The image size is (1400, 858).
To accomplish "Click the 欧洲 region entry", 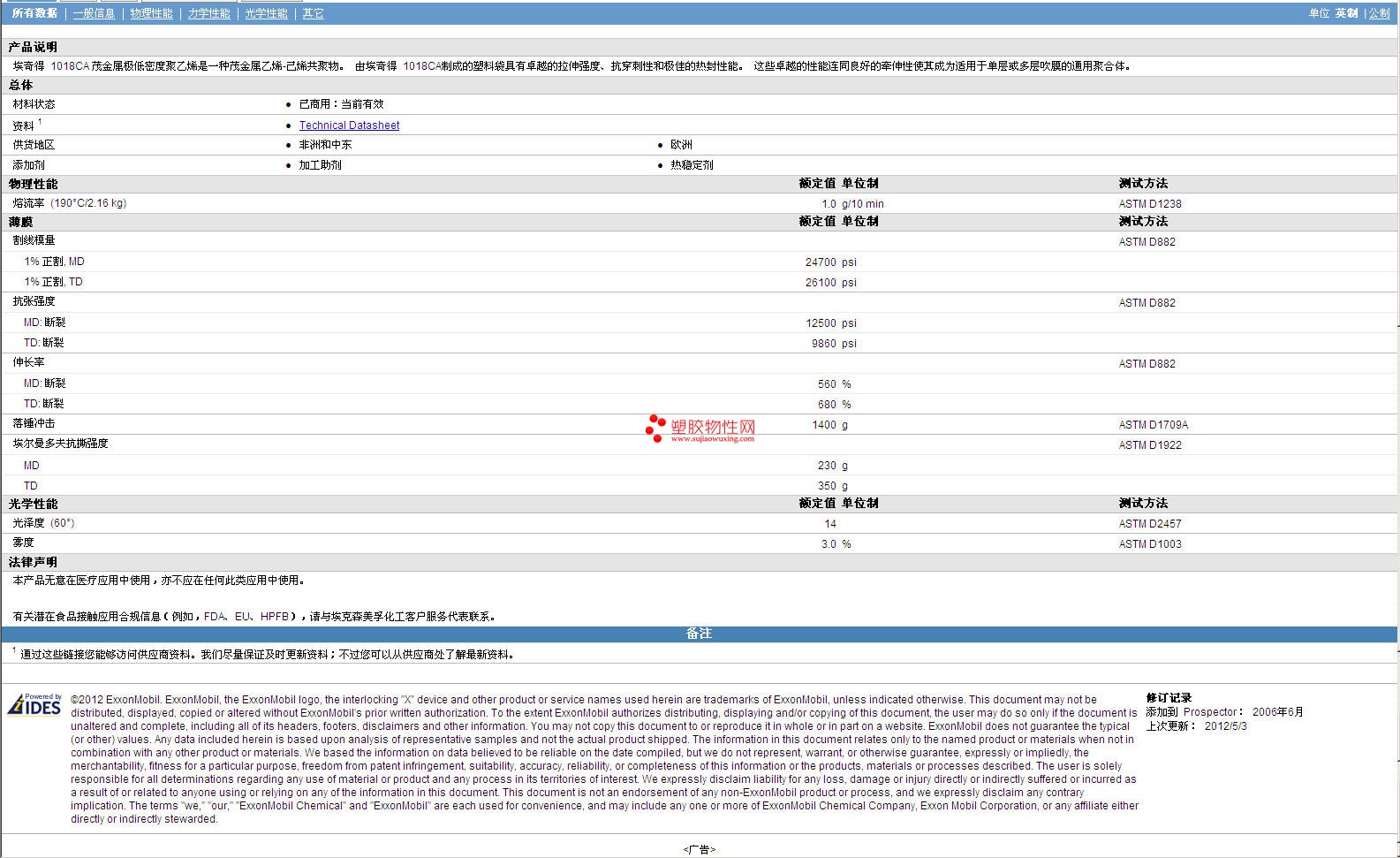I will (x=681, y=145).
